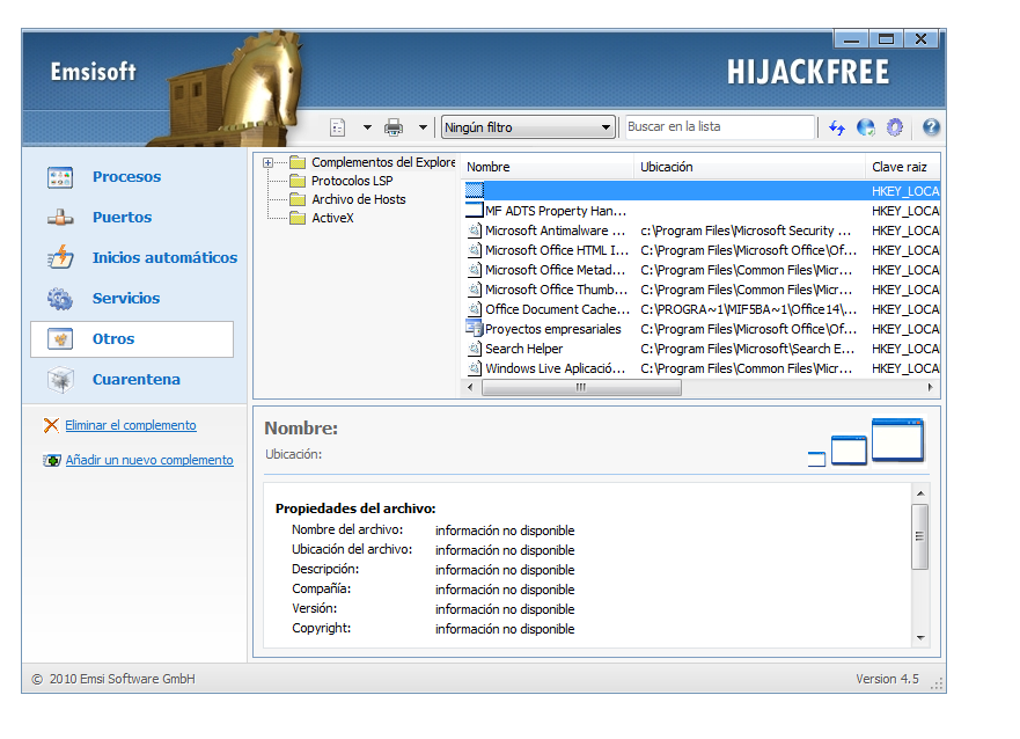This screenshot has width=1020, height=739.
Task: Expand Complementos del Explorer tree node
Action: 268,163
